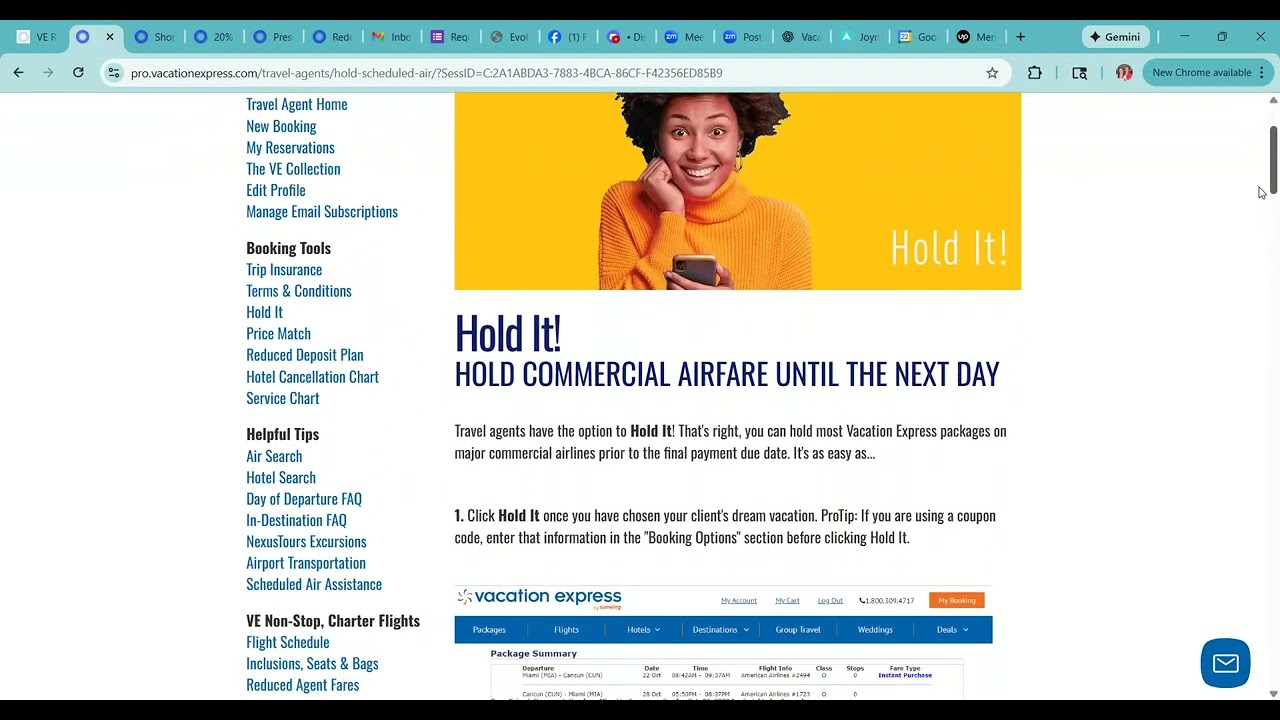Open the Gemini button
Image resolution: width=1280 pixels, height=720 pixels.
(x=1114, y=37)
